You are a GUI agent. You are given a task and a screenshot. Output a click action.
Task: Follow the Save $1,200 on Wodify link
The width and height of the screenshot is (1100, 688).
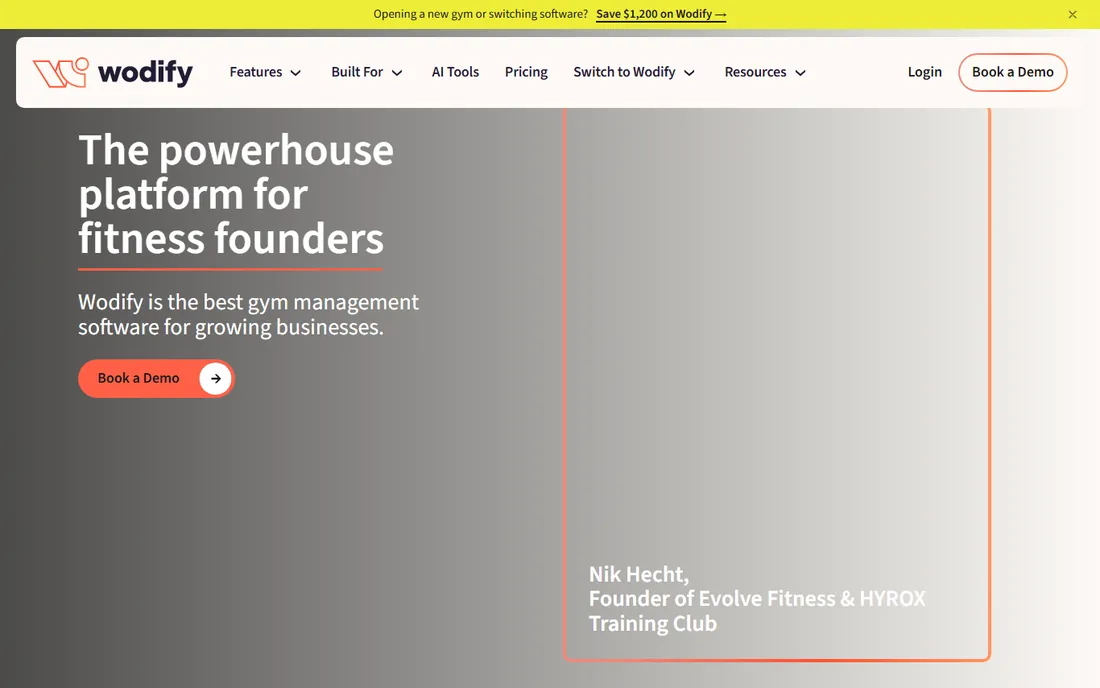tap(661, 14)
